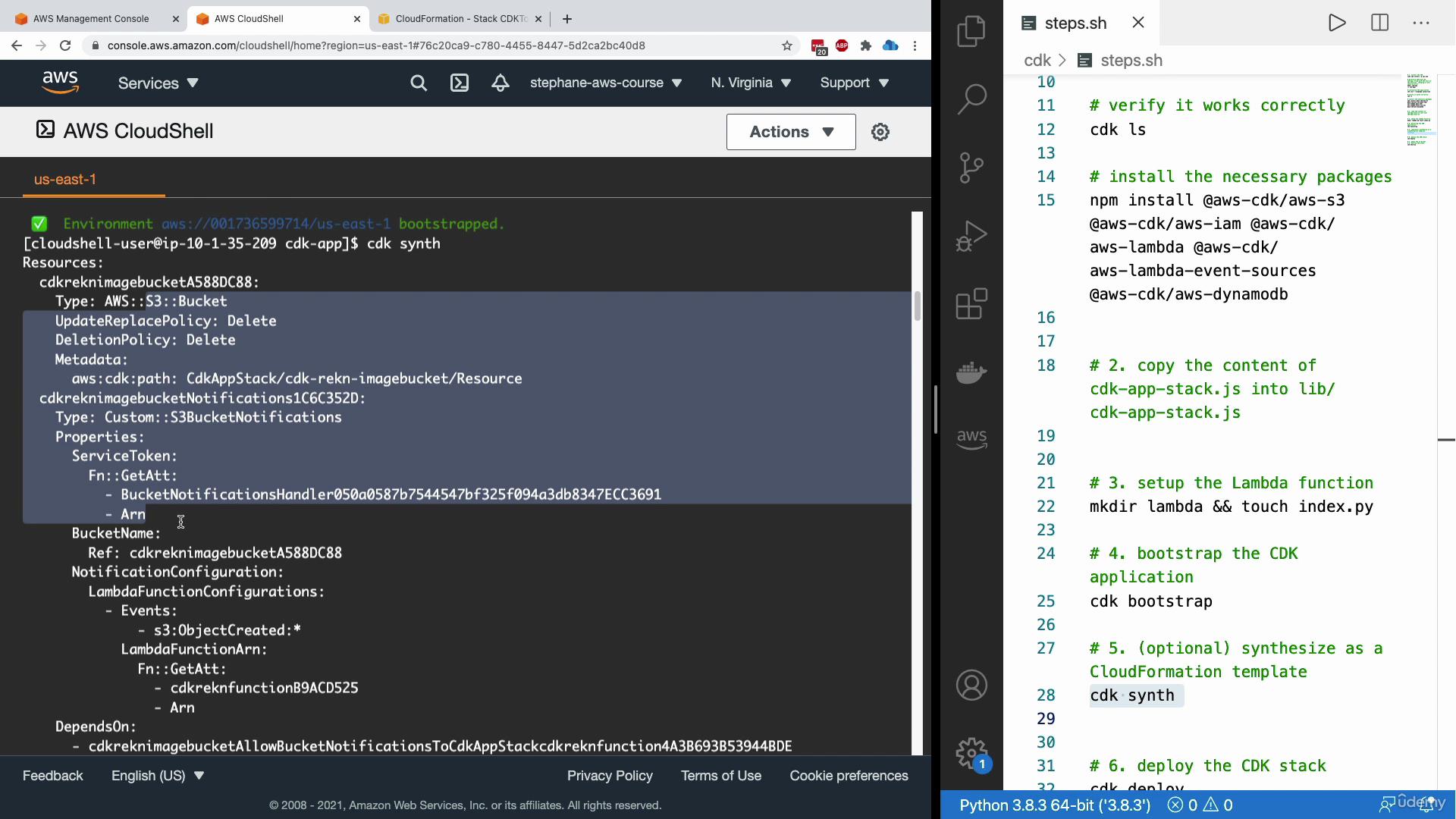Open AWS notifications bell
Viewport: 1456px width, 819px height.
point(500,83)
